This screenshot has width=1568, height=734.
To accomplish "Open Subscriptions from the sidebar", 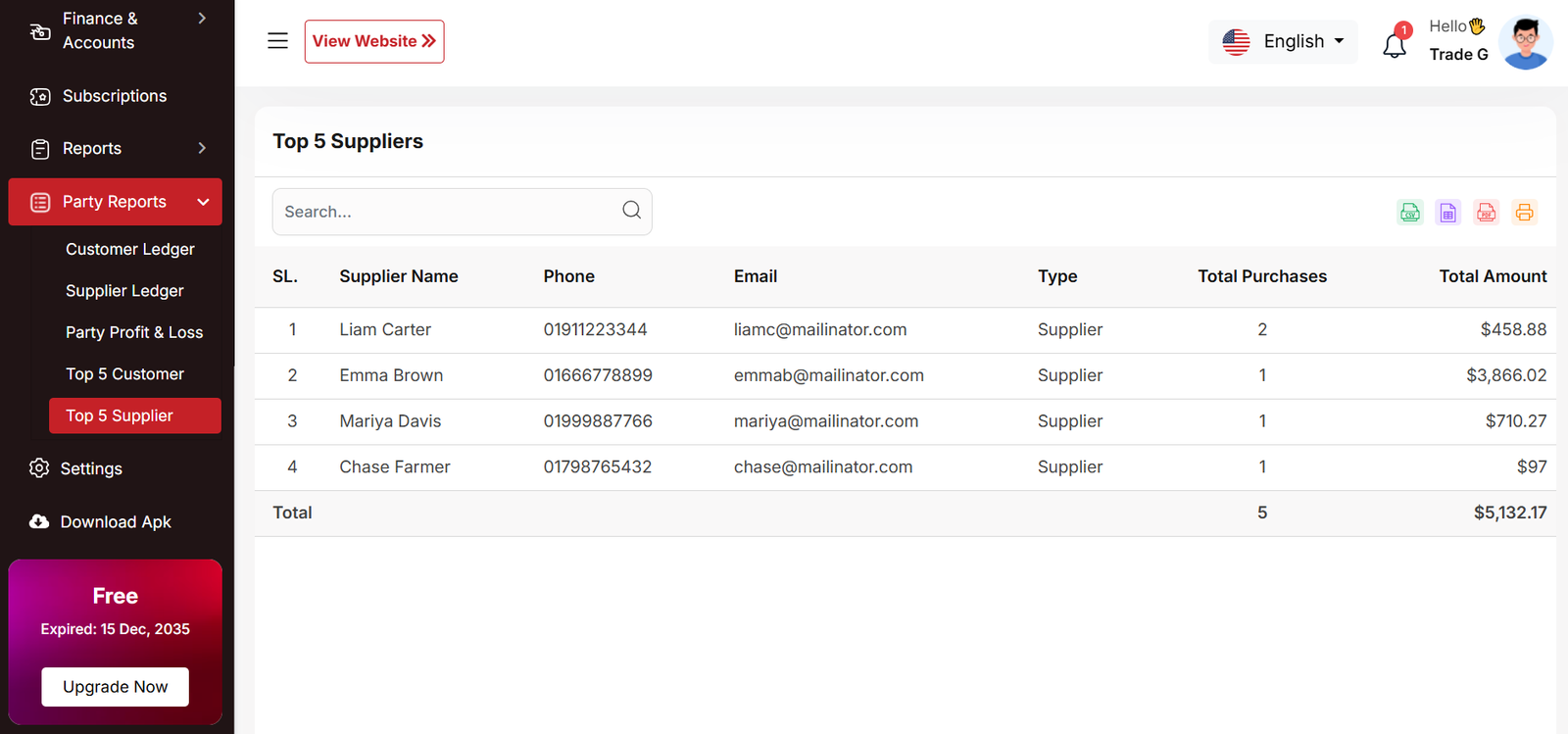I will point(114,96).
